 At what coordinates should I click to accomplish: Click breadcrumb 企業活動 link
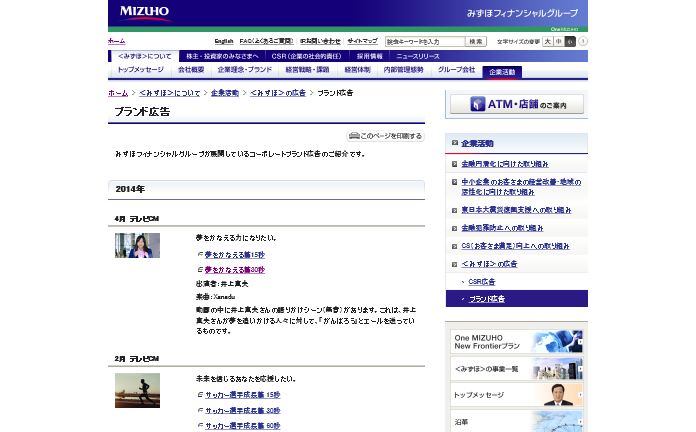click(x=225, y=93)
